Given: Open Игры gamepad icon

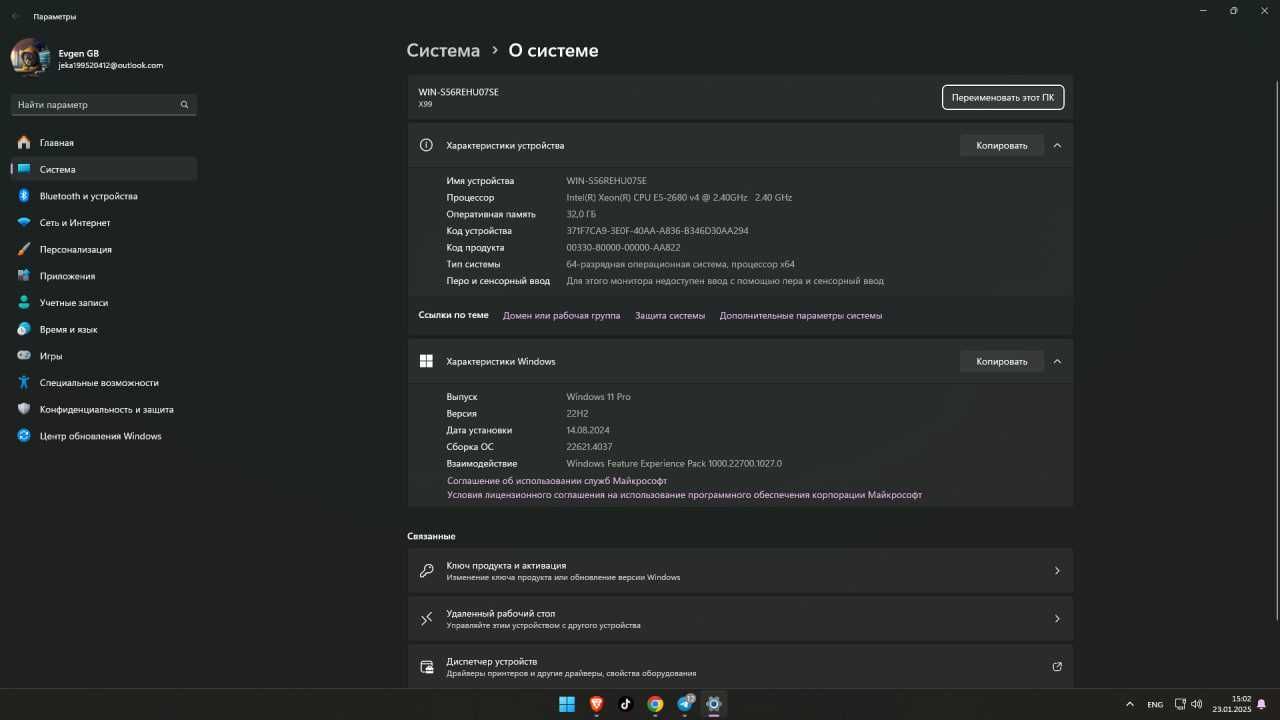Looking at the screenshot, I should pyautogui.click(x=24, y=356).
